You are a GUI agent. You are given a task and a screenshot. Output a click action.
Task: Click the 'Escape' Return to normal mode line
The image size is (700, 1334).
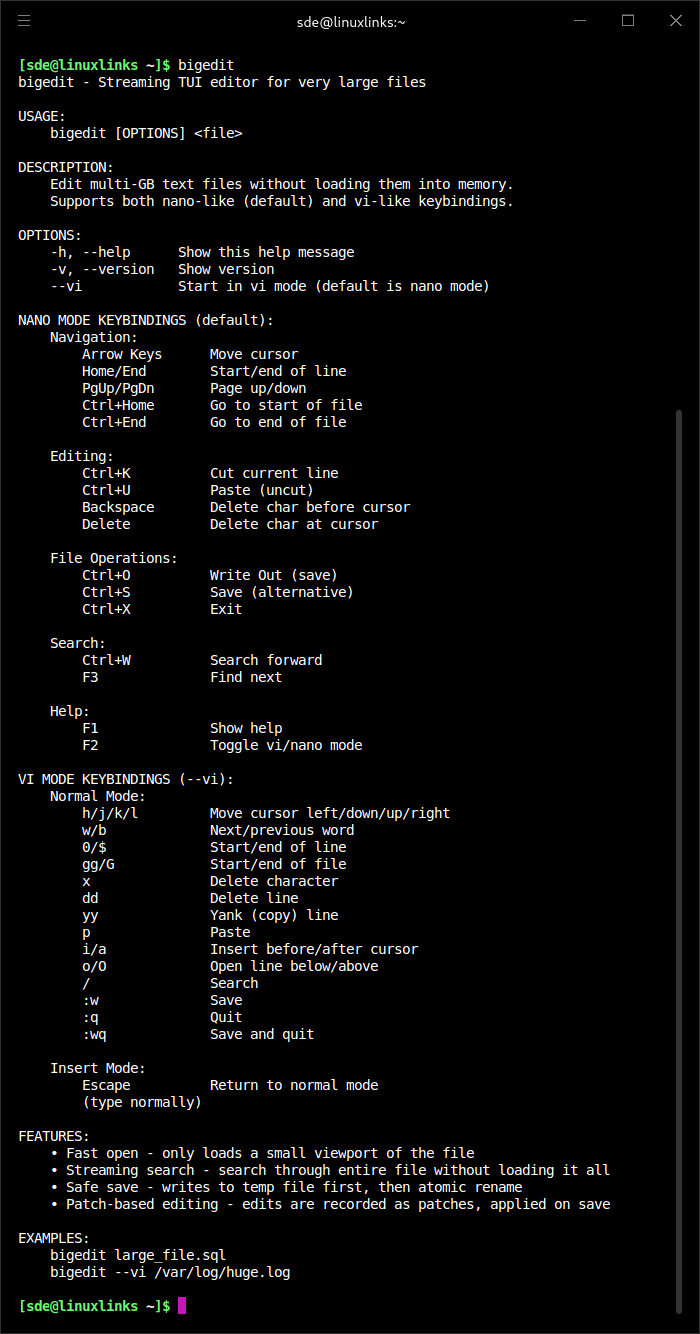click(x=106, y=1085)
